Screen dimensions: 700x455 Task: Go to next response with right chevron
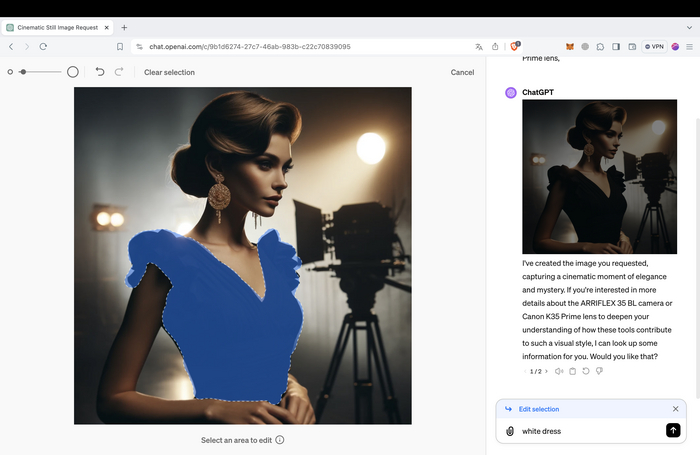click(x=547, y=371)
